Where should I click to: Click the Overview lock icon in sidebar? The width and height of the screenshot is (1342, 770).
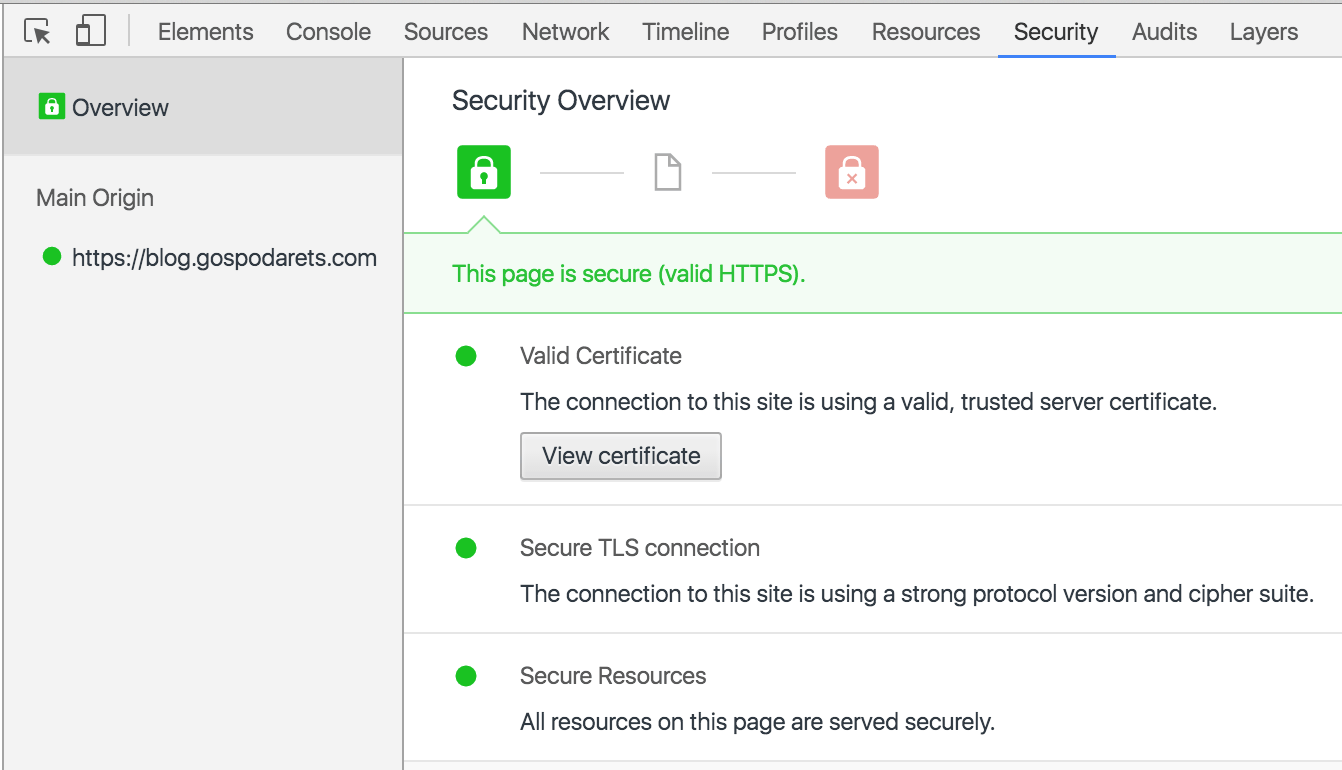[51, 107]
